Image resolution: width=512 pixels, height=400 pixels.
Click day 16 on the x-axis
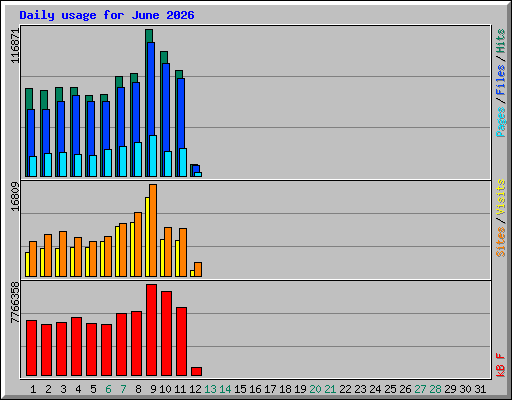(x=255, y=389)
